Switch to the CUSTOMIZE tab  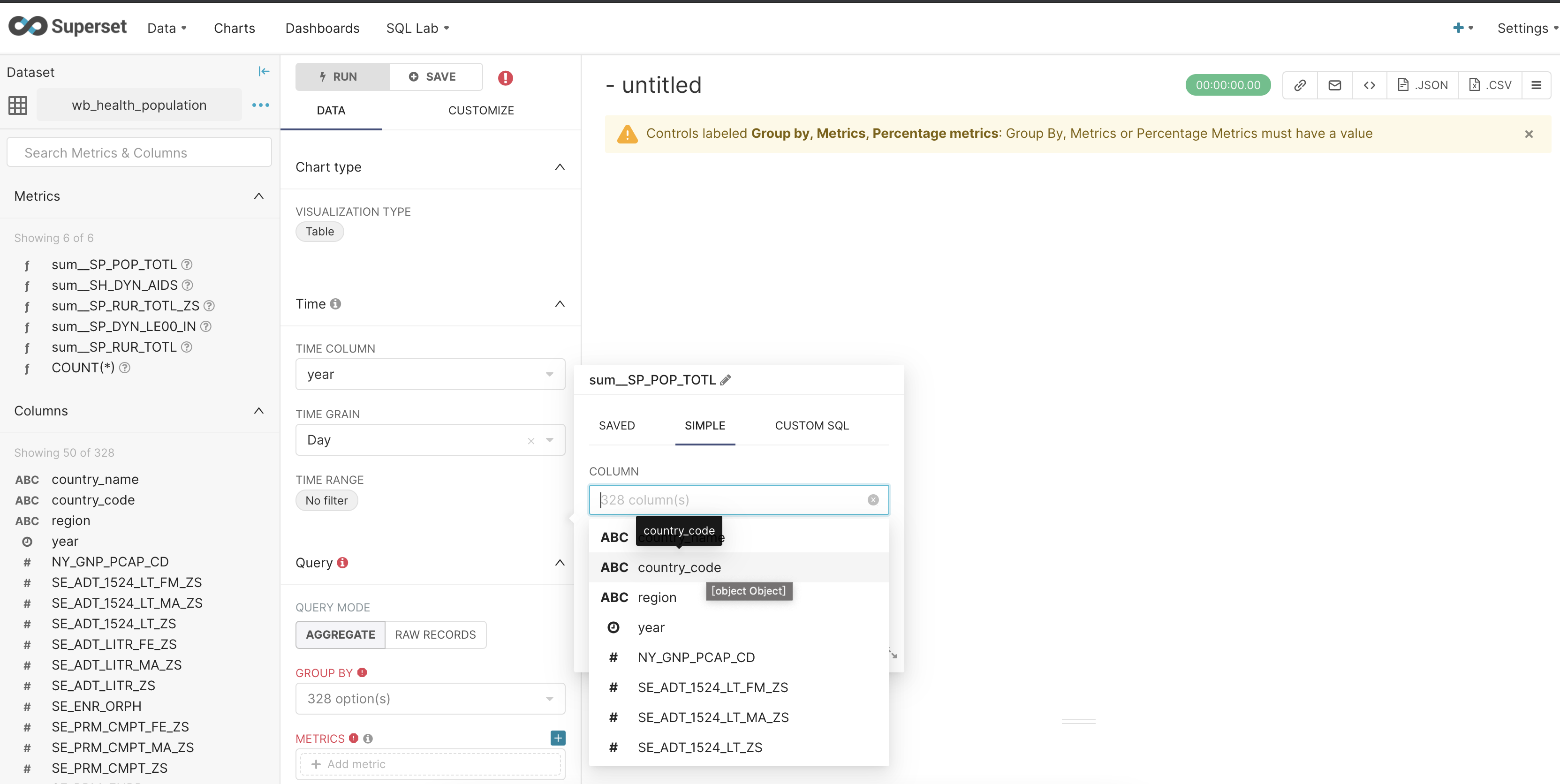coord(481,110)
